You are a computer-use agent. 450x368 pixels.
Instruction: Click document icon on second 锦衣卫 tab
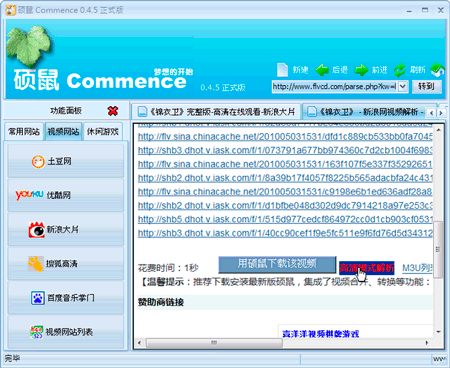click(312, 112)
